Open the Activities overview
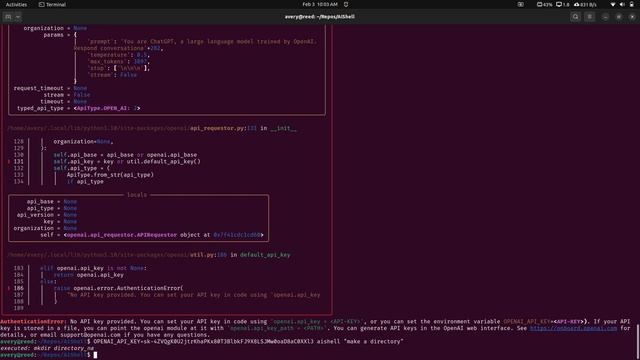Viewport: 640px width, 360px height. coord(16,4)
